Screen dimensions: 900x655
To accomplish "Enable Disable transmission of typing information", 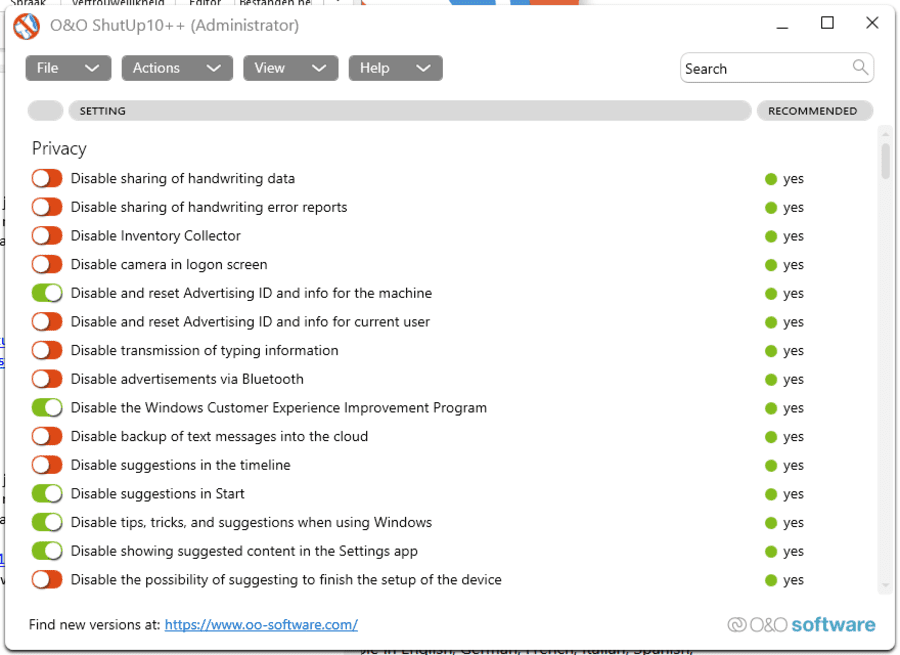I will pos(47,351).
